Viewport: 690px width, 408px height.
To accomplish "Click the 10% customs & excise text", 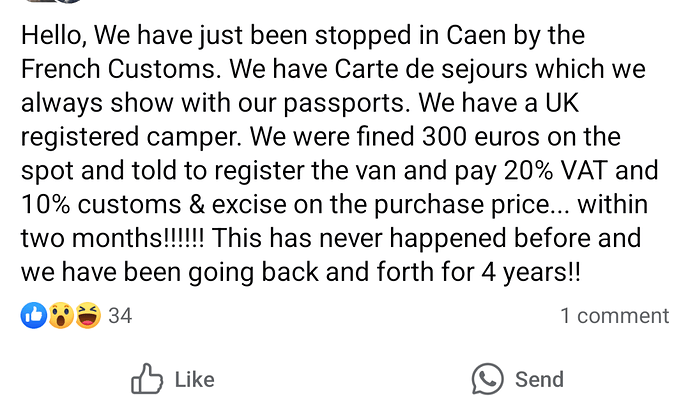I will (154, 205).
